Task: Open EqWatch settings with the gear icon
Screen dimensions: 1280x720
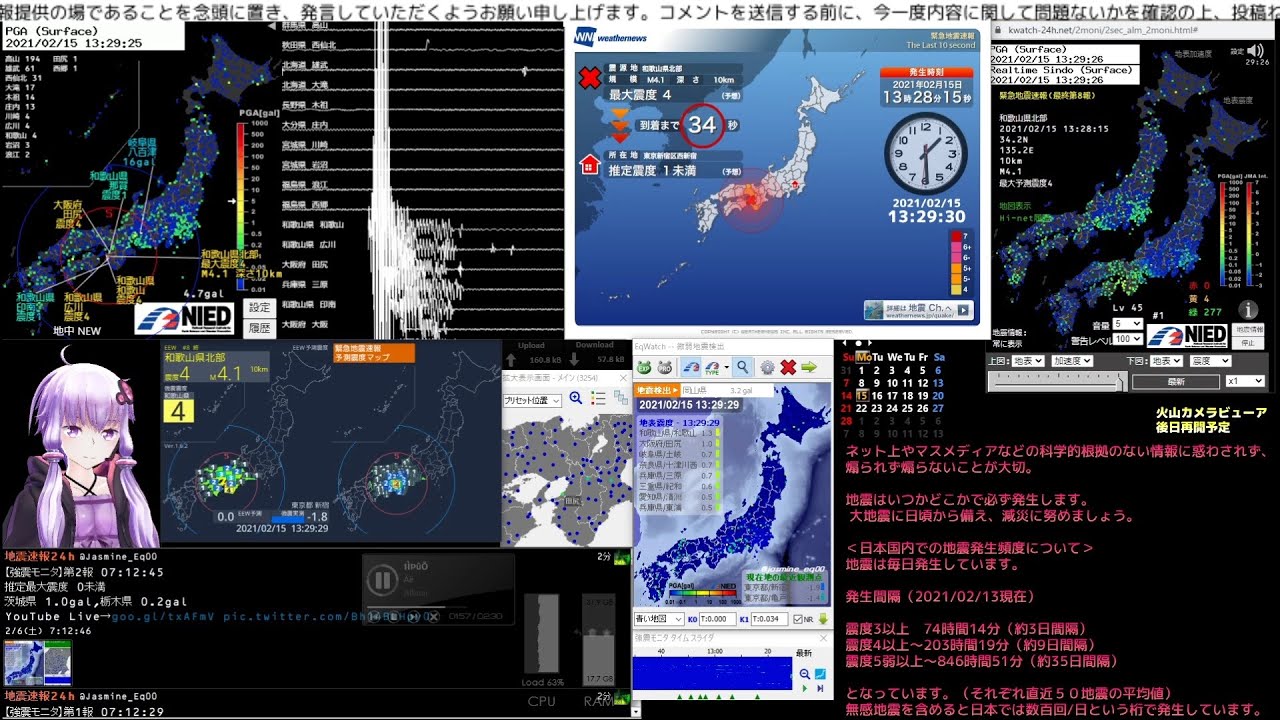Action: tap(768, 367)
